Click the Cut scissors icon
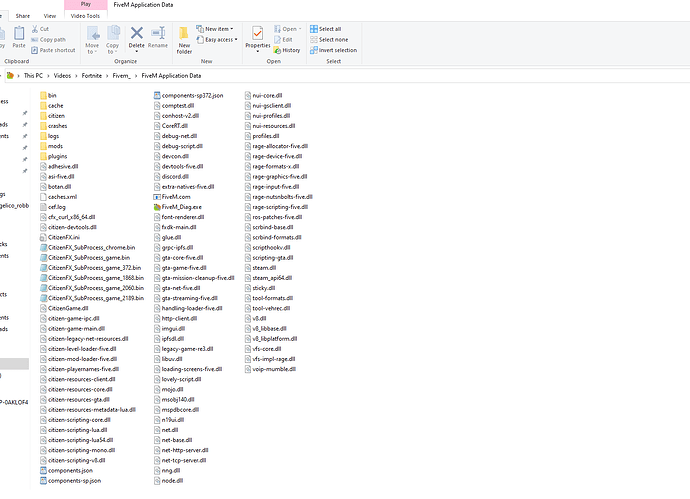This screenshot has height=499, width=690. pos(35,29)
